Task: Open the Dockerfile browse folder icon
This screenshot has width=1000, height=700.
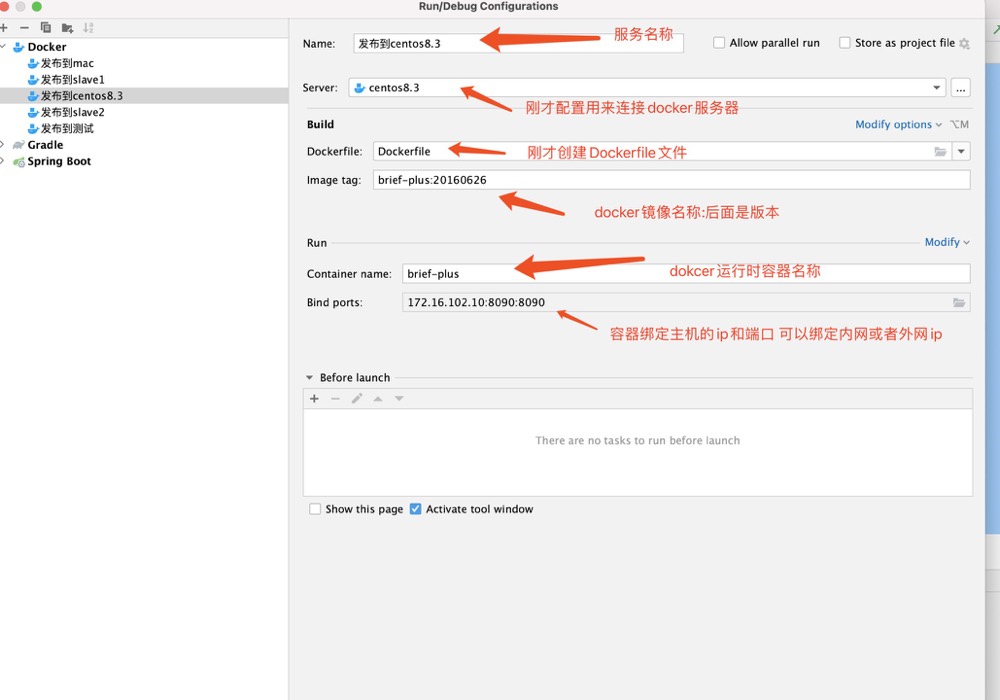Action: [x=940, y=152]
